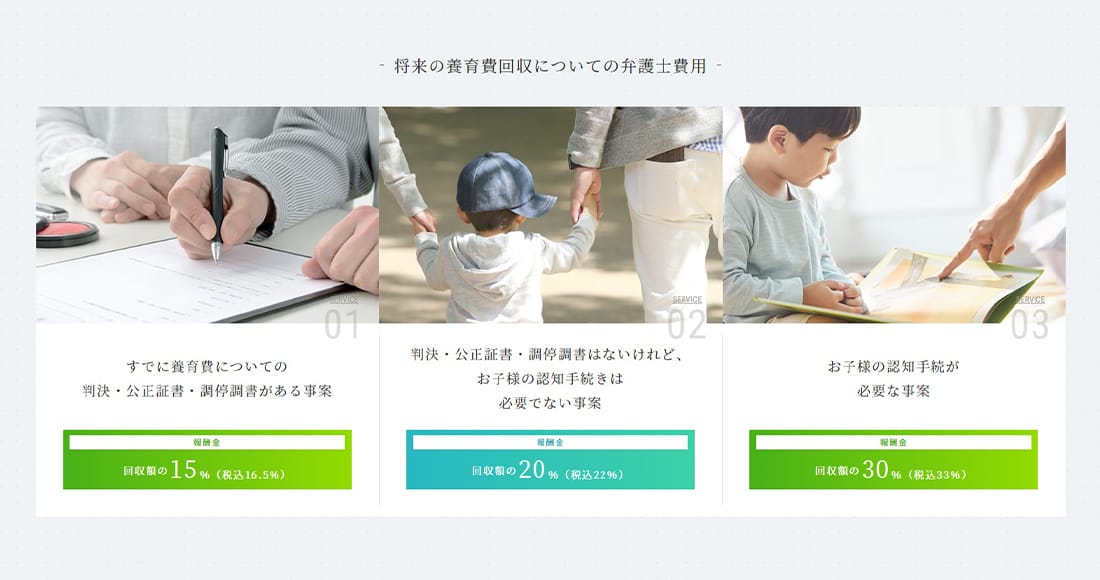Click the child holding hands photo
Image resolution: width=1100 pixels, height=580 pixels.
551,215
